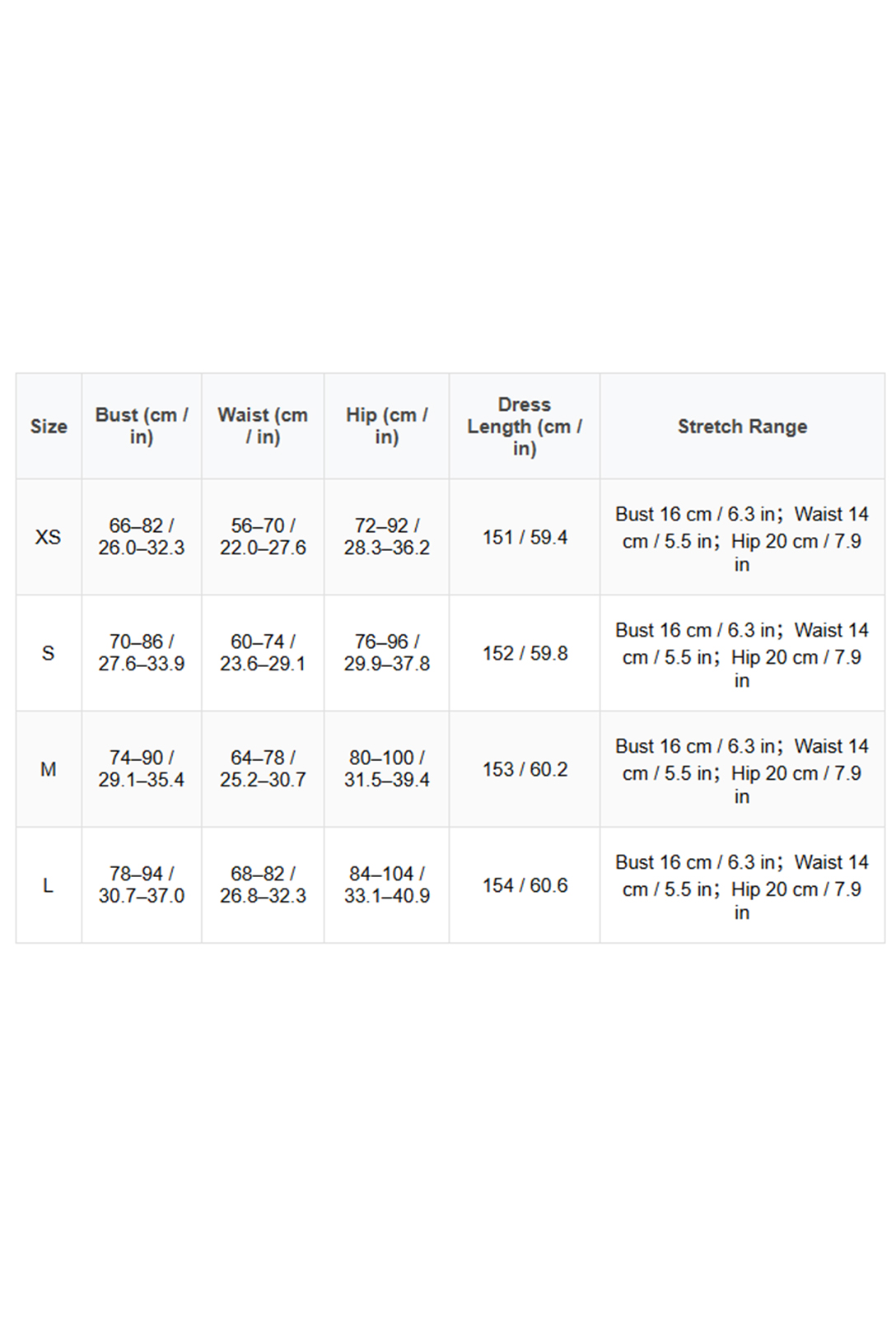The height and width of the screenshot is (1344, 896).
Task: Click the Size column header
Action: coord(49,427)
